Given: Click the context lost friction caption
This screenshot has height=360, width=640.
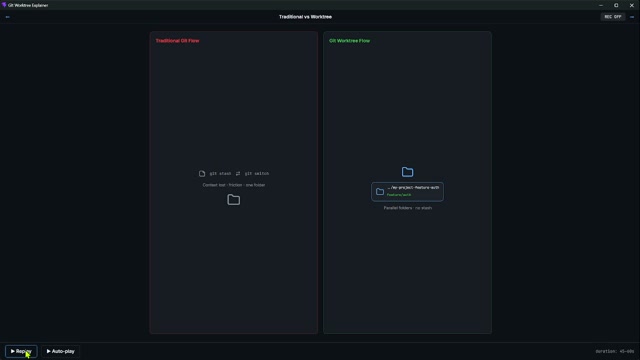Looking at the screenshot, I should coord(234,185).
